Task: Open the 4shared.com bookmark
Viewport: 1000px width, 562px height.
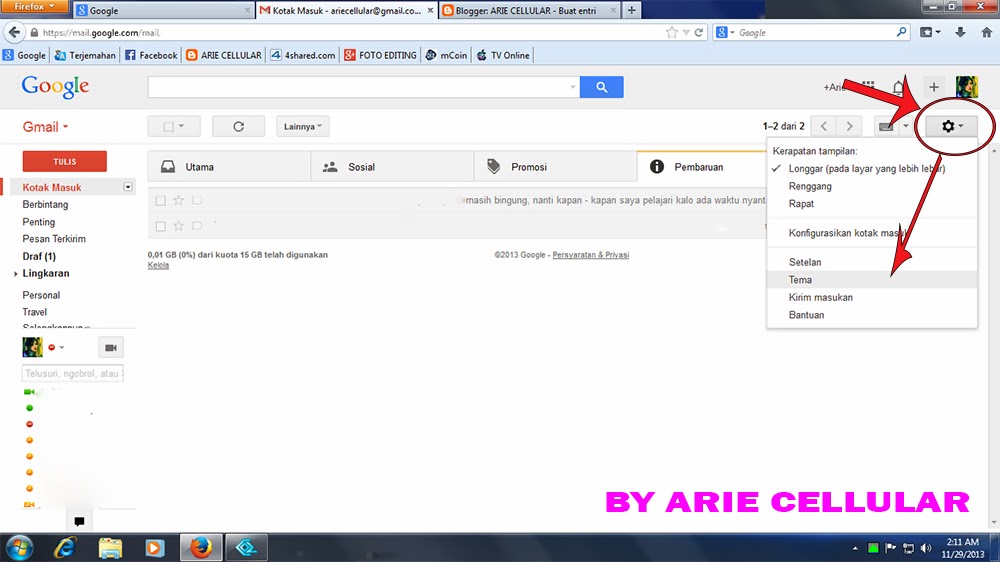Action: (x=302, y=55)
